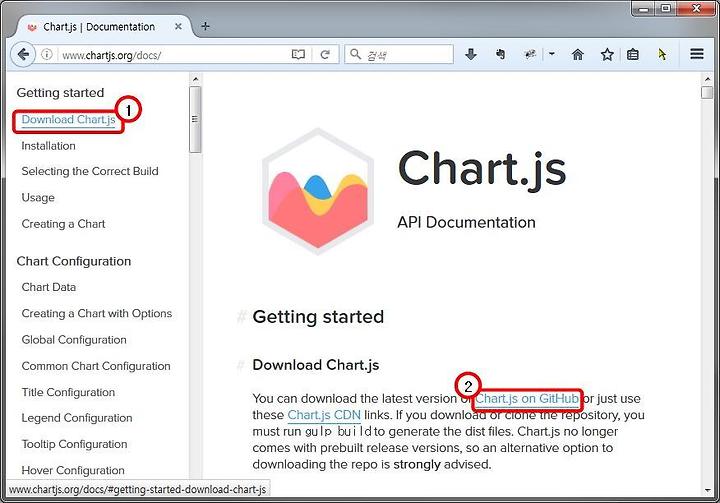Open Creating a Chart with Options

(x=97, y=313)
